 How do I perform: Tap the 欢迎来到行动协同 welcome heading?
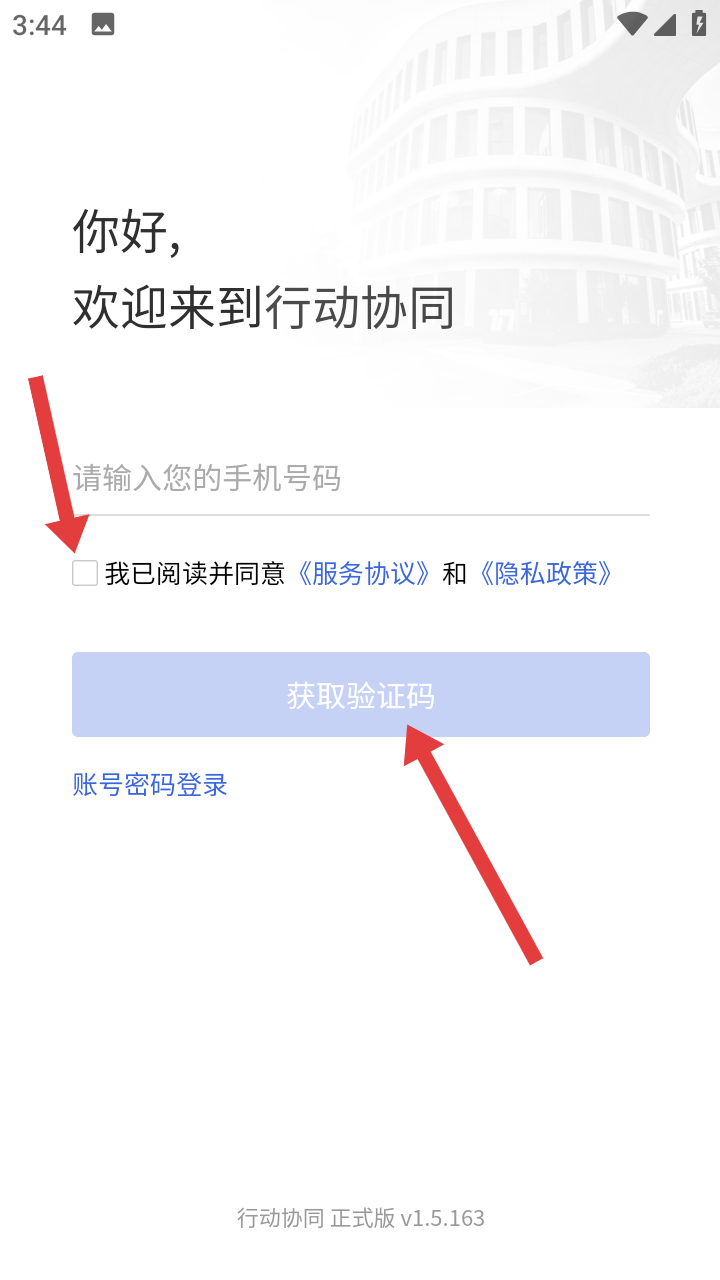[x=264, y=307]
